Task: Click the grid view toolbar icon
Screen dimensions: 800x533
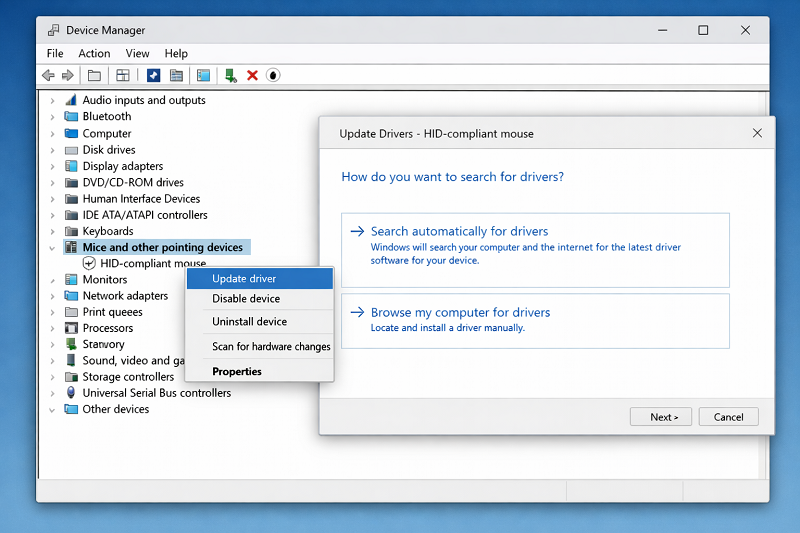Action: (x=122, y=75)
